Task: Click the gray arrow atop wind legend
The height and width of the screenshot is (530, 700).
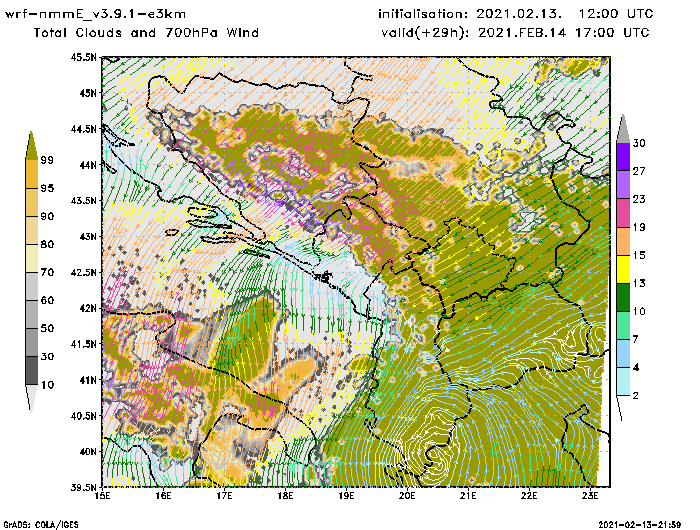Action: pos(623,129)
